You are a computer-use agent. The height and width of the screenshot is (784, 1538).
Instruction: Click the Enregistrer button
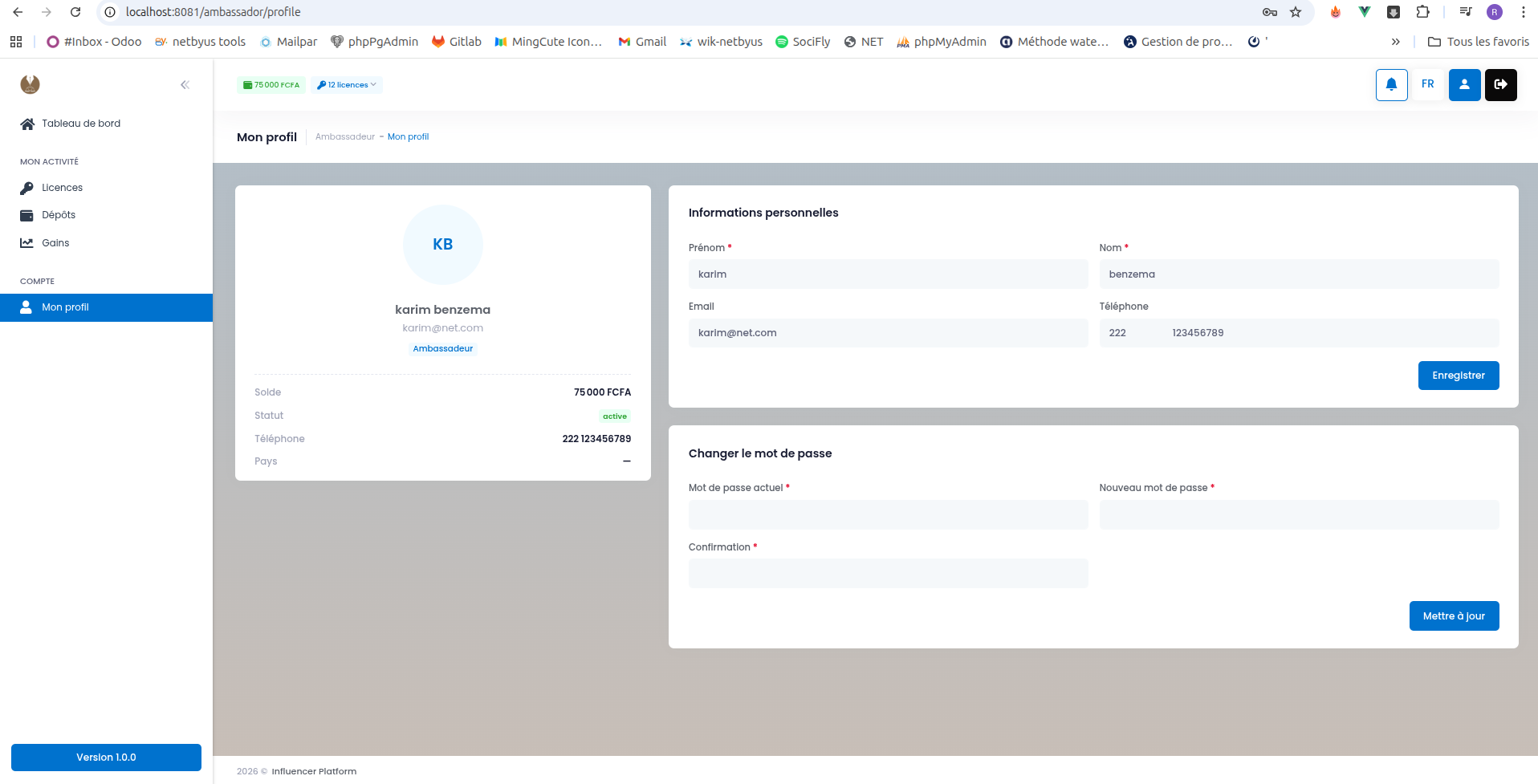click(1459, 376)
